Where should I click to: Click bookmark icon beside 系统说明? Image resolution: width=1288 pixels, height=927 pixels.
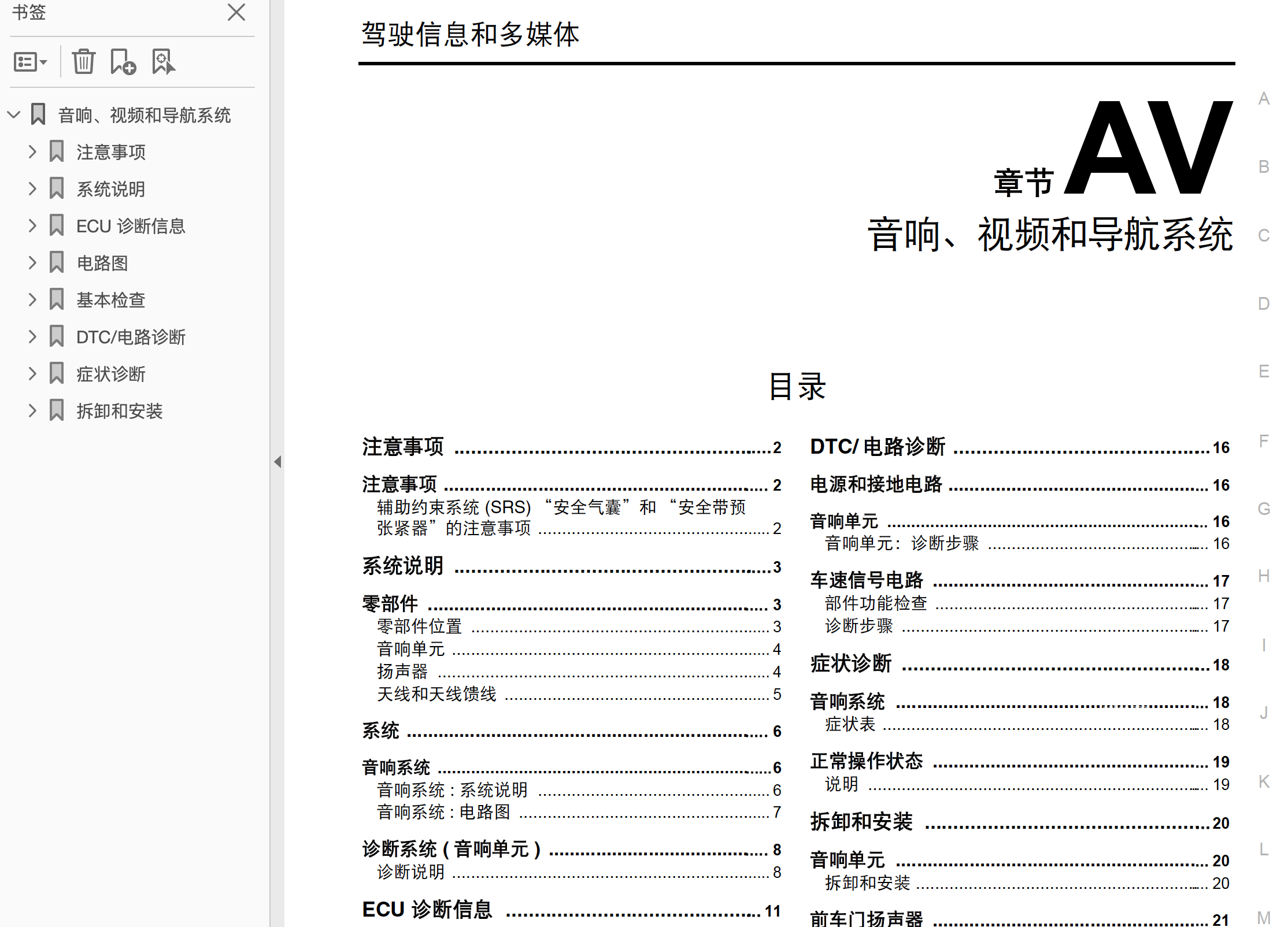point(57,188)
